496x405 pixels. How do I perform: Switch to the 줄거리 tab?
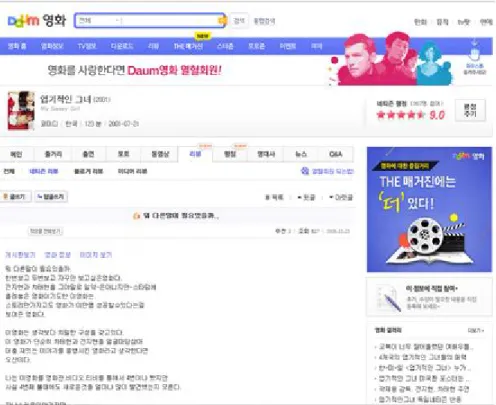pyautogui.click(x=53, y=154)
